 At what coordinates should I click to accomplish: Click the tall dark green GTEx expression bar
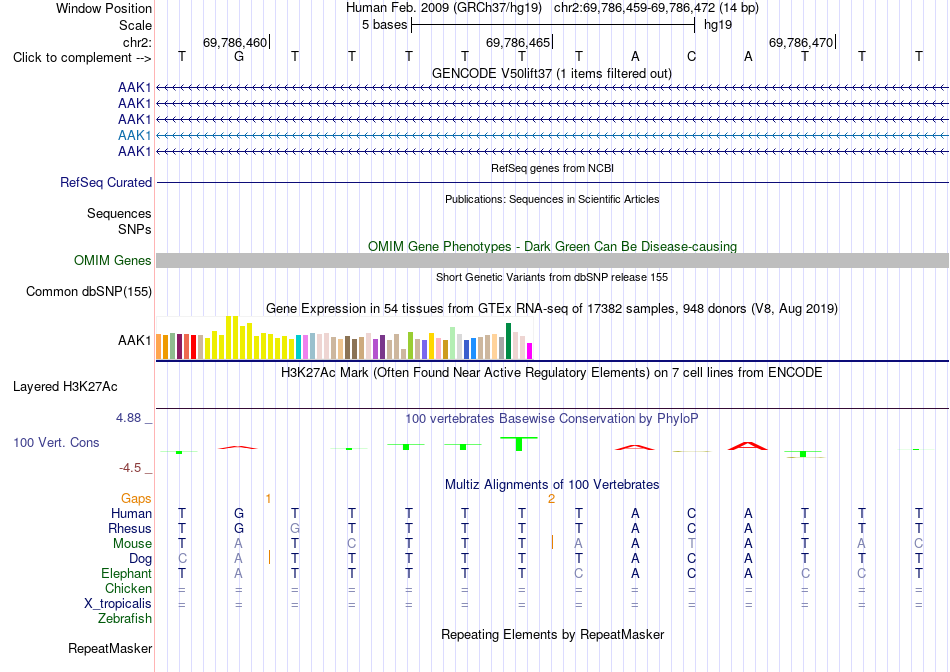(508, 341)
